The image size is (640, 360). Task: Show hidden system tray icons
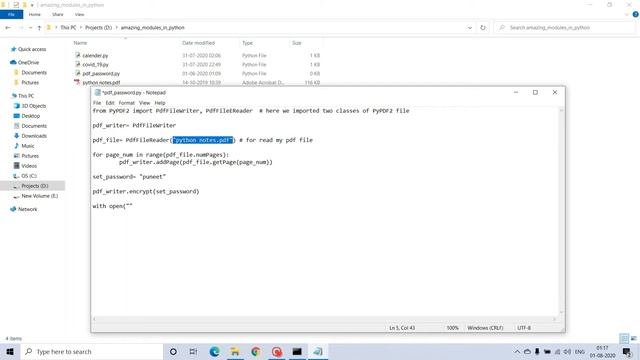tap(517, 351)
